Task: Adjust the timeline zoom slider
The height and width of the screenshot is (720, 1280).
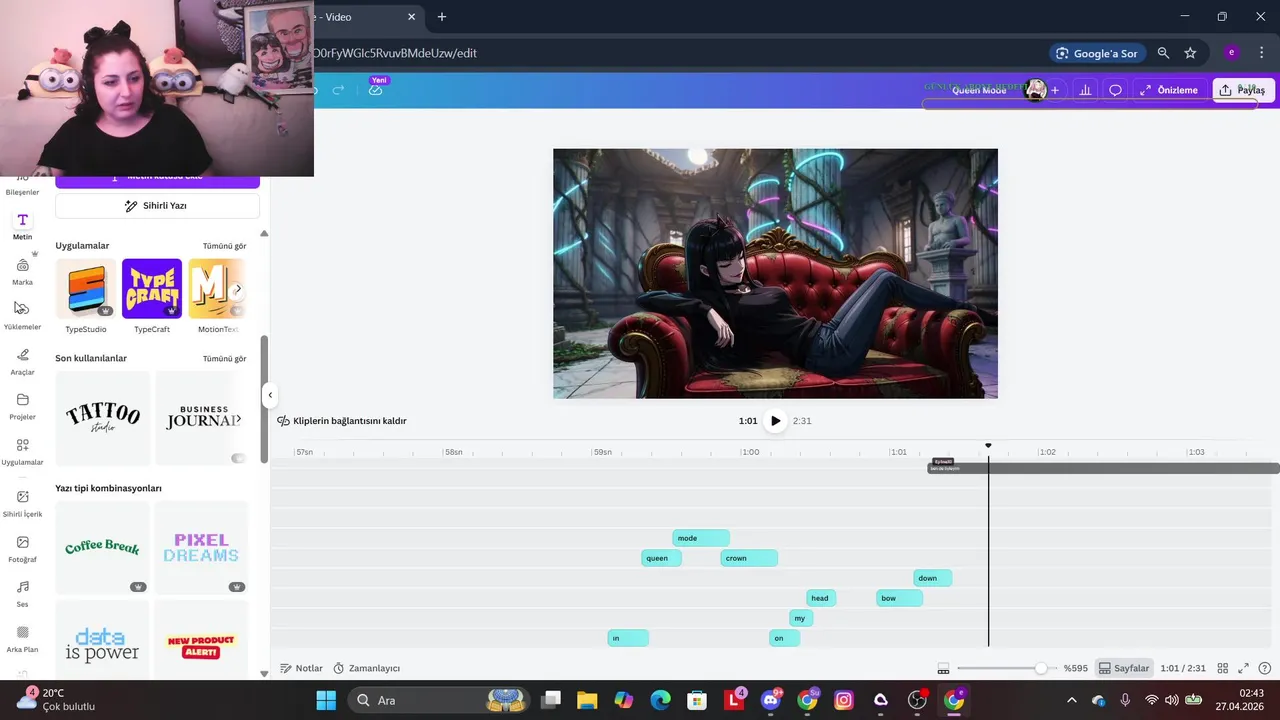Action: click(1041, 668)
